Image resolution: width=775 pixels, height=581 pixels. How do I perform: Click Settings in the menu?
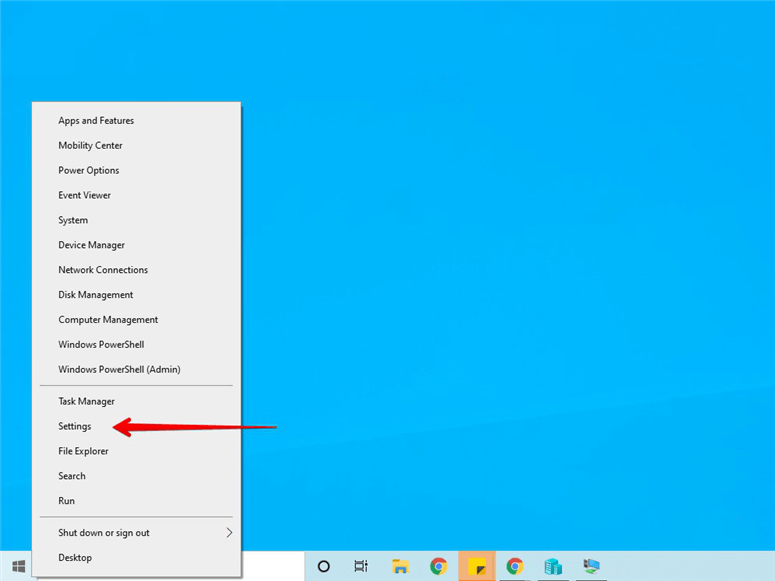pos(136,426)
